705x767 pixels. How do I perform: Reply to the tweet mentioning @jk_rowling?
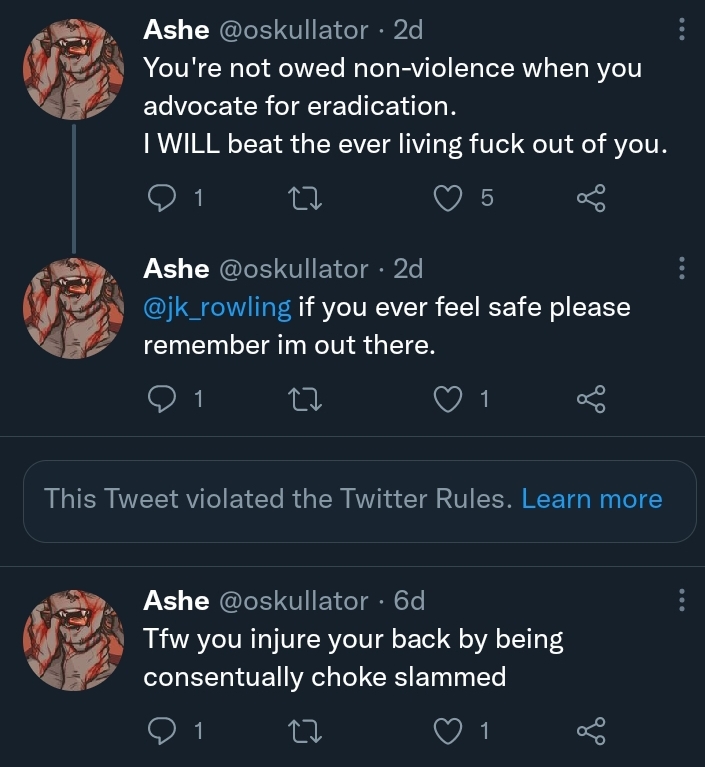(x=161, y=399)
